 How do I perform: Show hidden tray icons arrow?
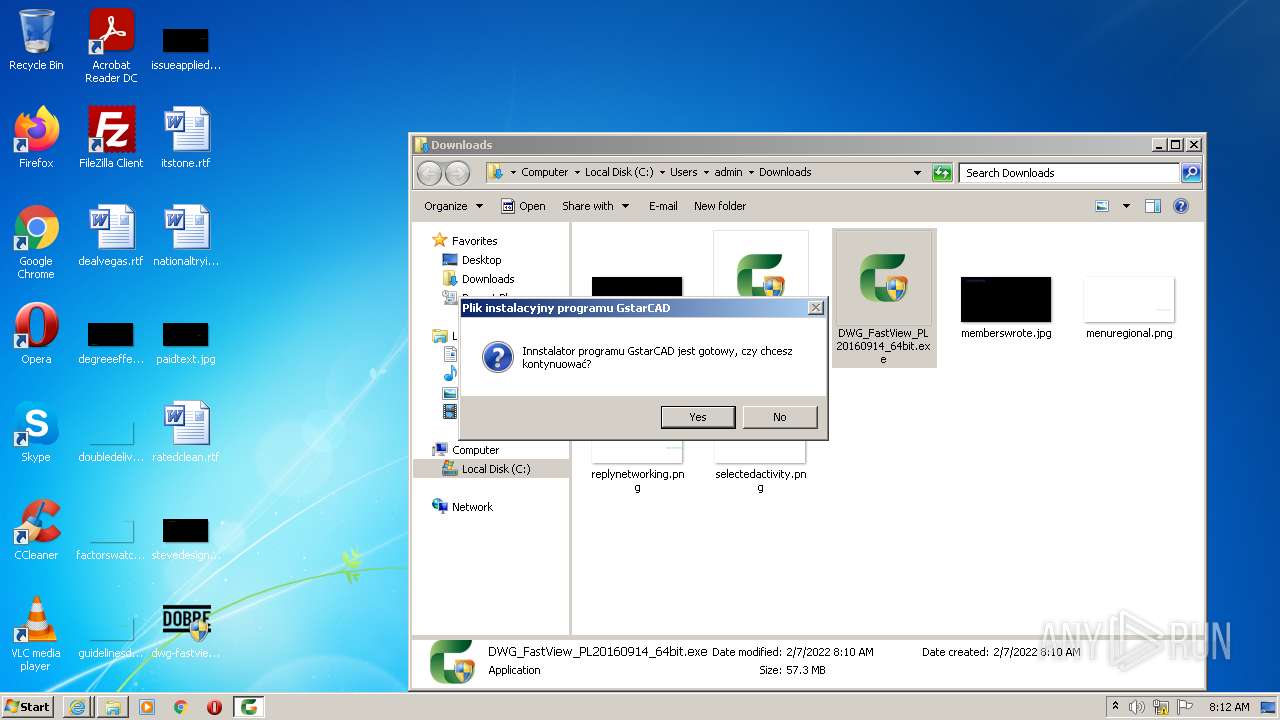coord(1115,706)
